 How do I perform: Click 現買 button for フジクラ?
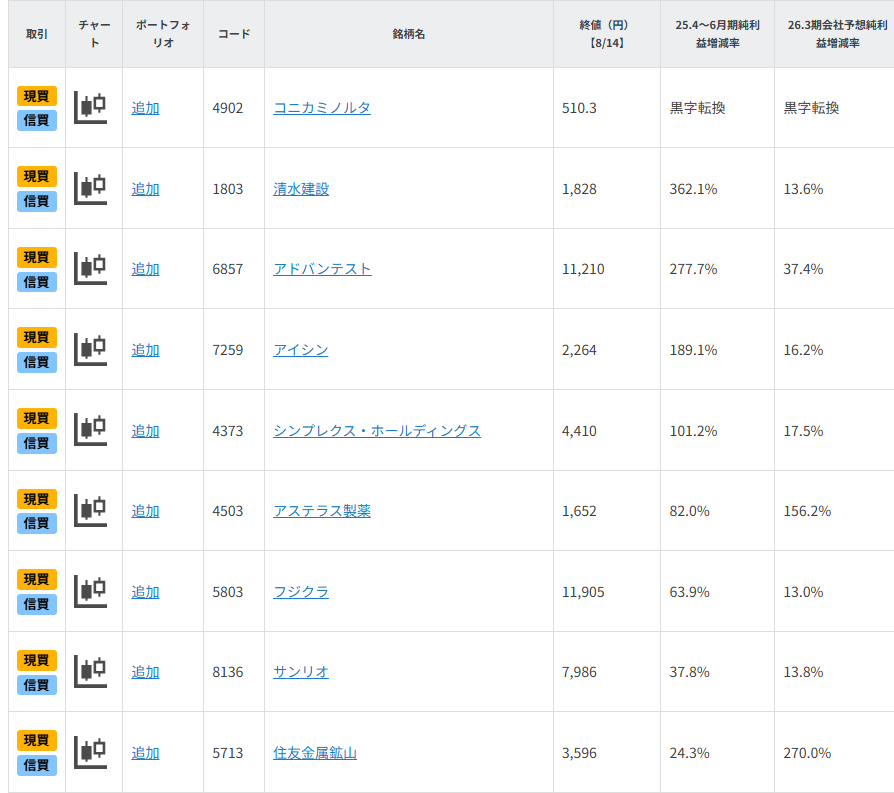[36, 579]
